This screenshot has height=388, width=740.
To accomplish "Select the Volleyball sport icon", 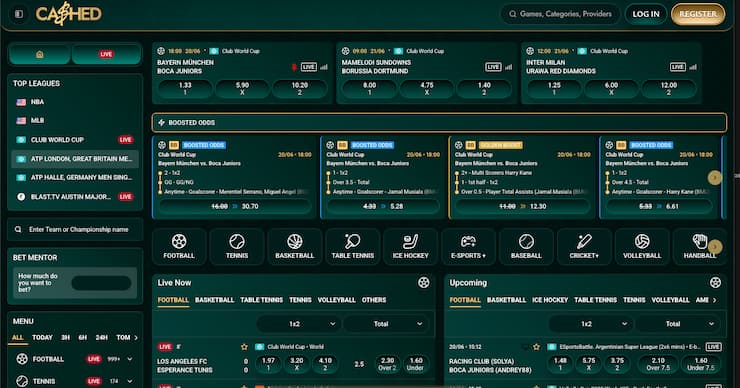I will pyautogui.click(x=642, y=246).
